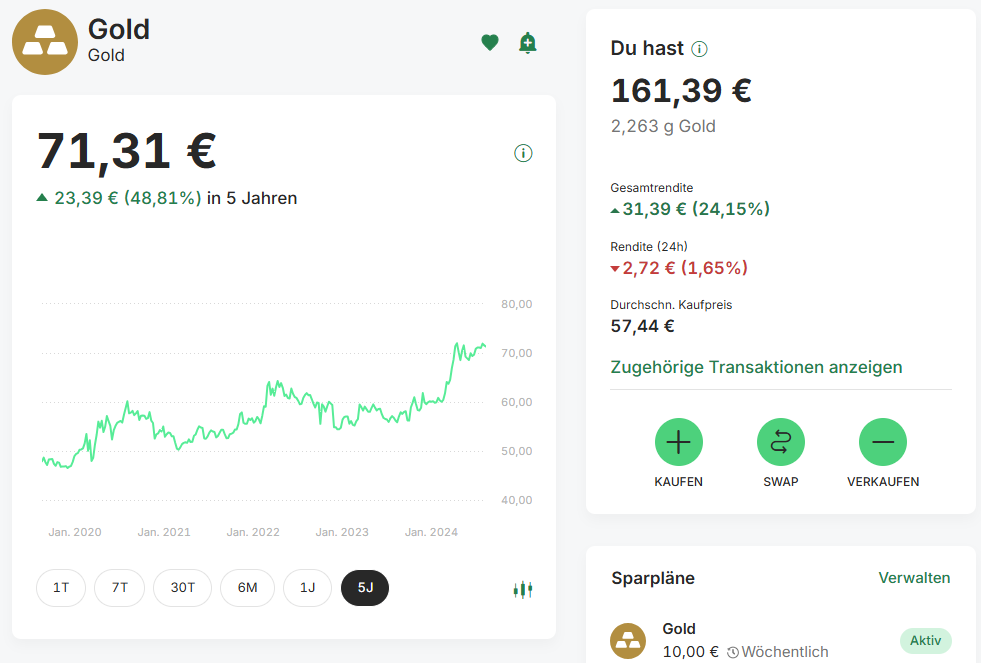Tap the Swap arrows button
The width and height of the screenshot is (981, 663).
click(780, 442)
